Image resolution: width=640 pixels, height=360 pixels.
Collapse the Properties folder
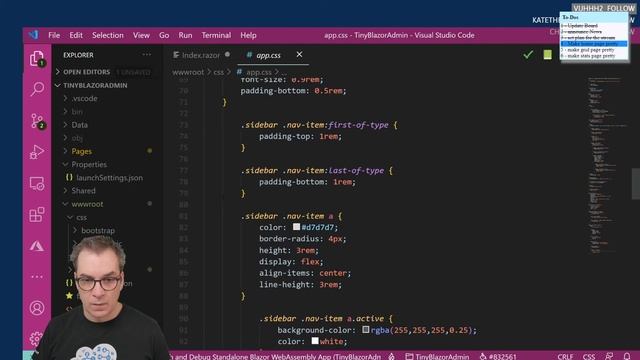[89, 164]
